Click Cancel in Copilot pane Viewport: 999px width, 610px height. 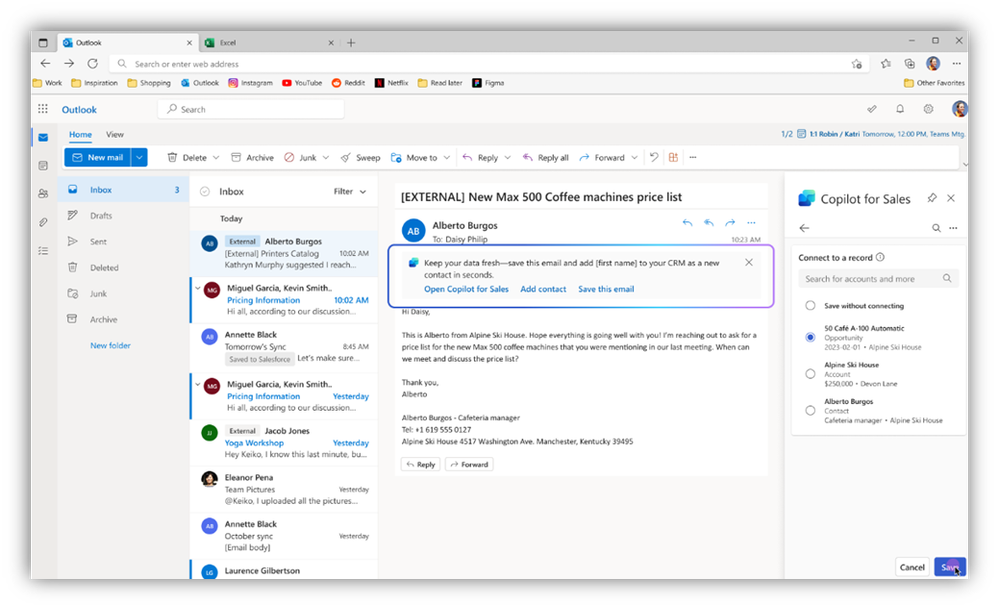click(x=912, y=567)
